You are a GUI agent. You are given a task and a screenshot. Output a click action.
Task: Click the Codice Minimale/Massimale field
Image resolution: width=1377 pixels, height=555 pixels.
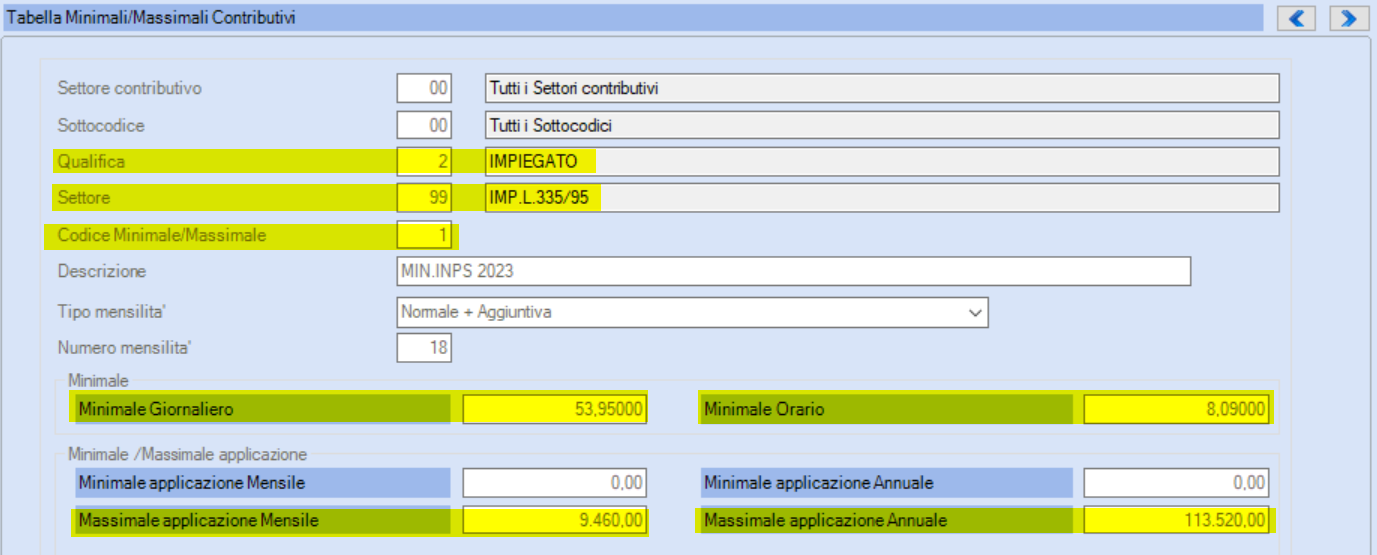point(425,236)
